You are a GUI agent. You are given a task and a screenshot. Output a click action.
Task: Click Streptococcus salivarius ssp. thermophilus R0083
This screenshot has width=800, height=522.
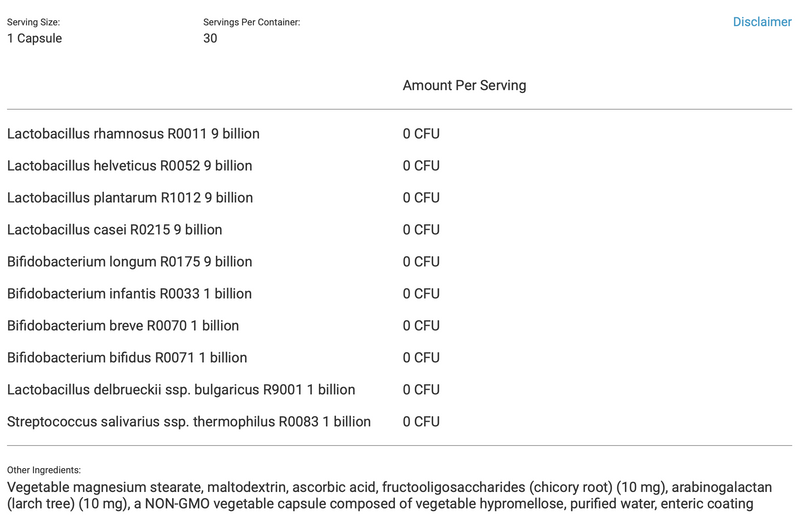(x=189, y=422)
